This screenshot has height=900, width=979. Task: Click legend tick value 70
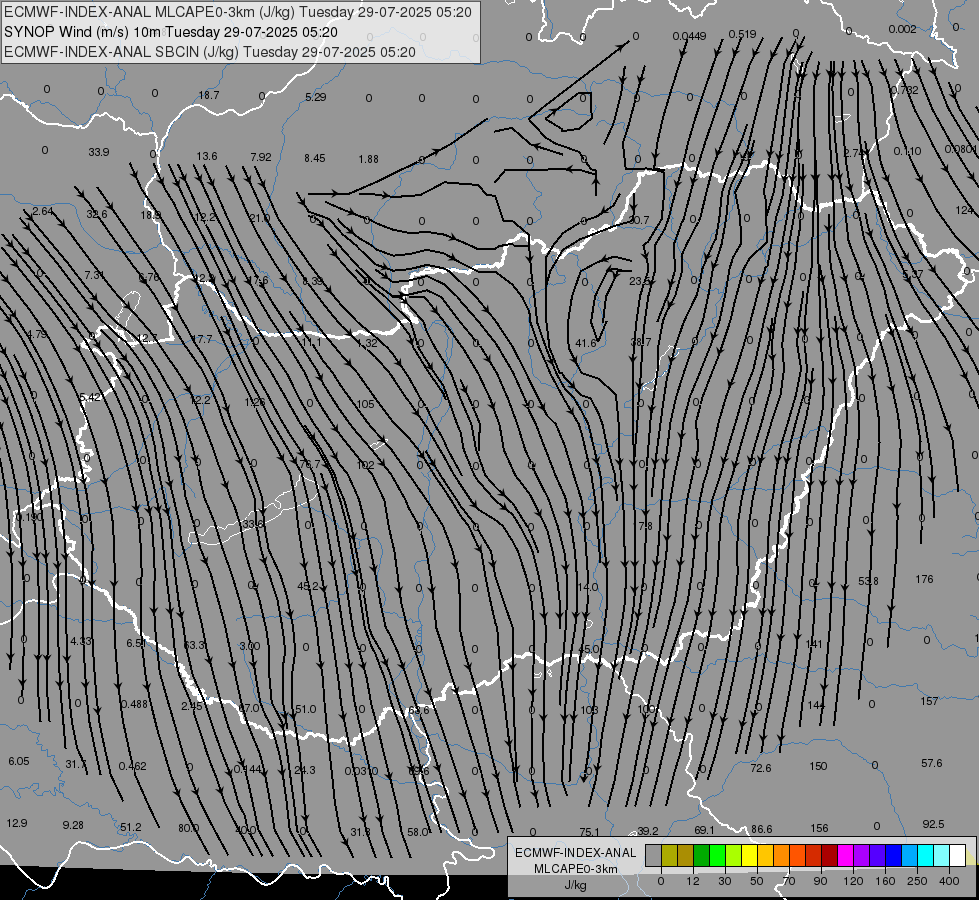789,881
